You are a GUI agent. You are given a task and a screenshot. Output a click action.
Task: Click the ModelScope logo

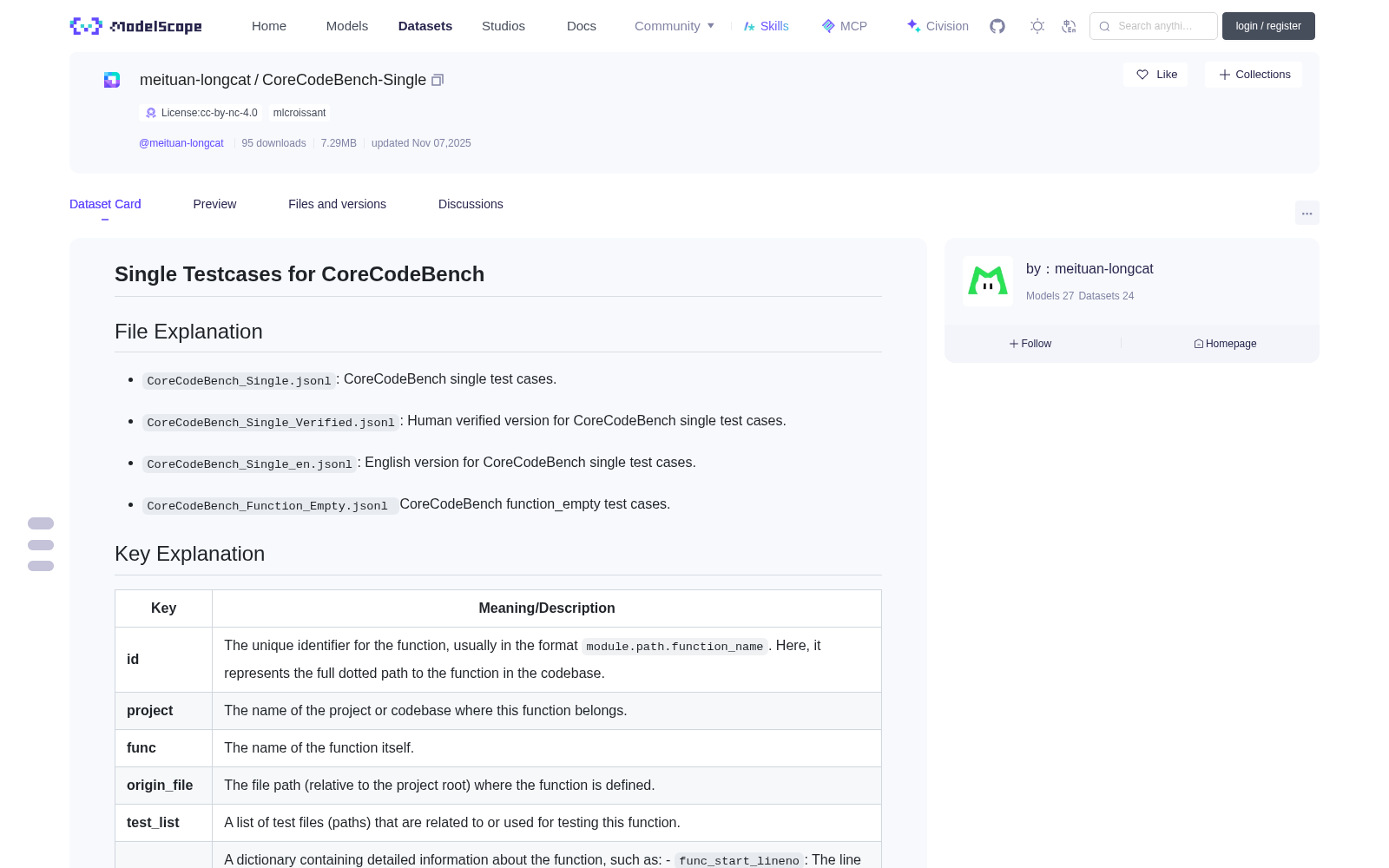135,26
